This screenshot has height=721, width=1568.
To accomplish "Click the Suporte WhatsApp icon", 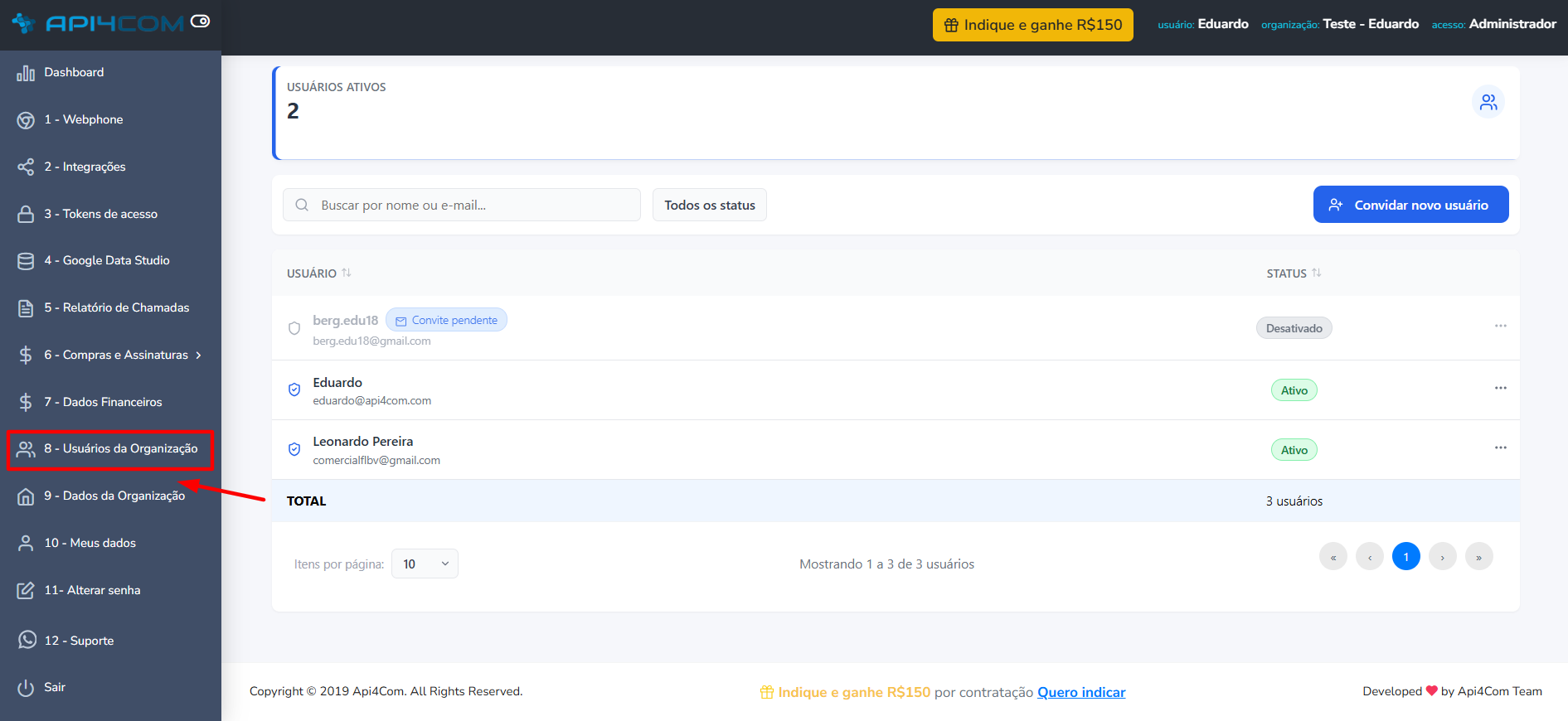I will tap(27, 640).
